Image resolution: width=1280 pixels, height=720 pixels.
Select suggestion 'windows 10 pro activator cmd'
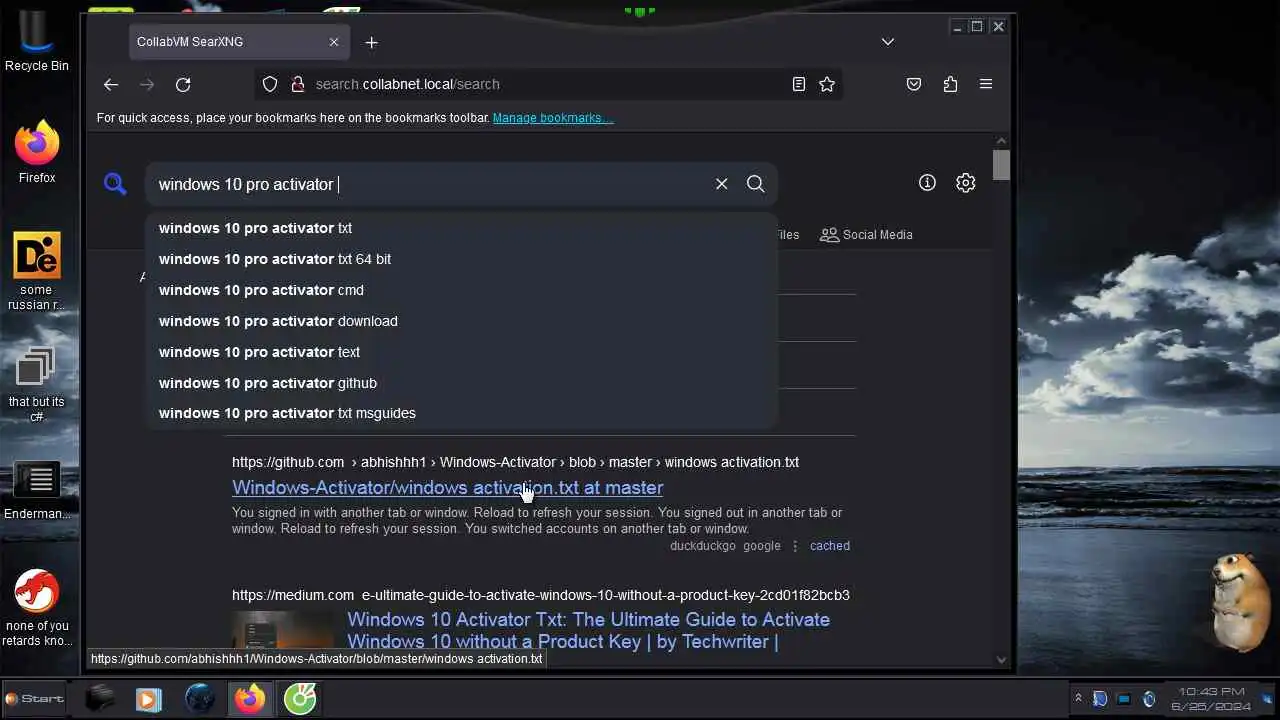coord(461,290)
